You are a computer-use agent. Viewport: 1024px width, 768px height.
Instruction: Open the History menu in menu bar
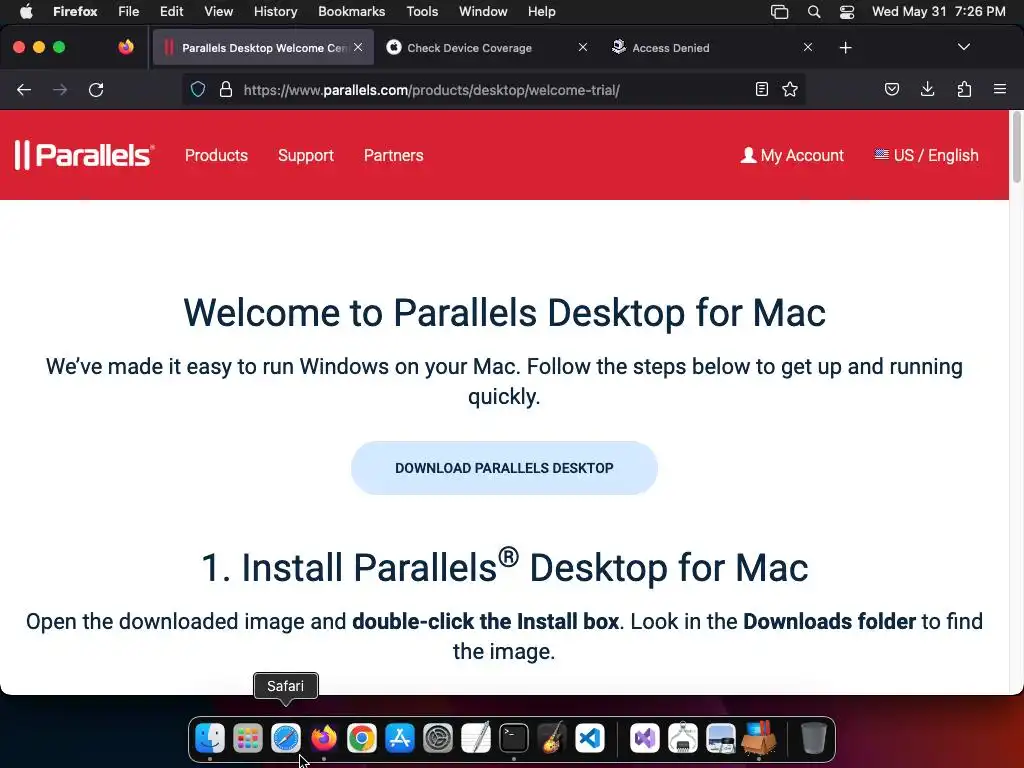click(x=276, y=12)
